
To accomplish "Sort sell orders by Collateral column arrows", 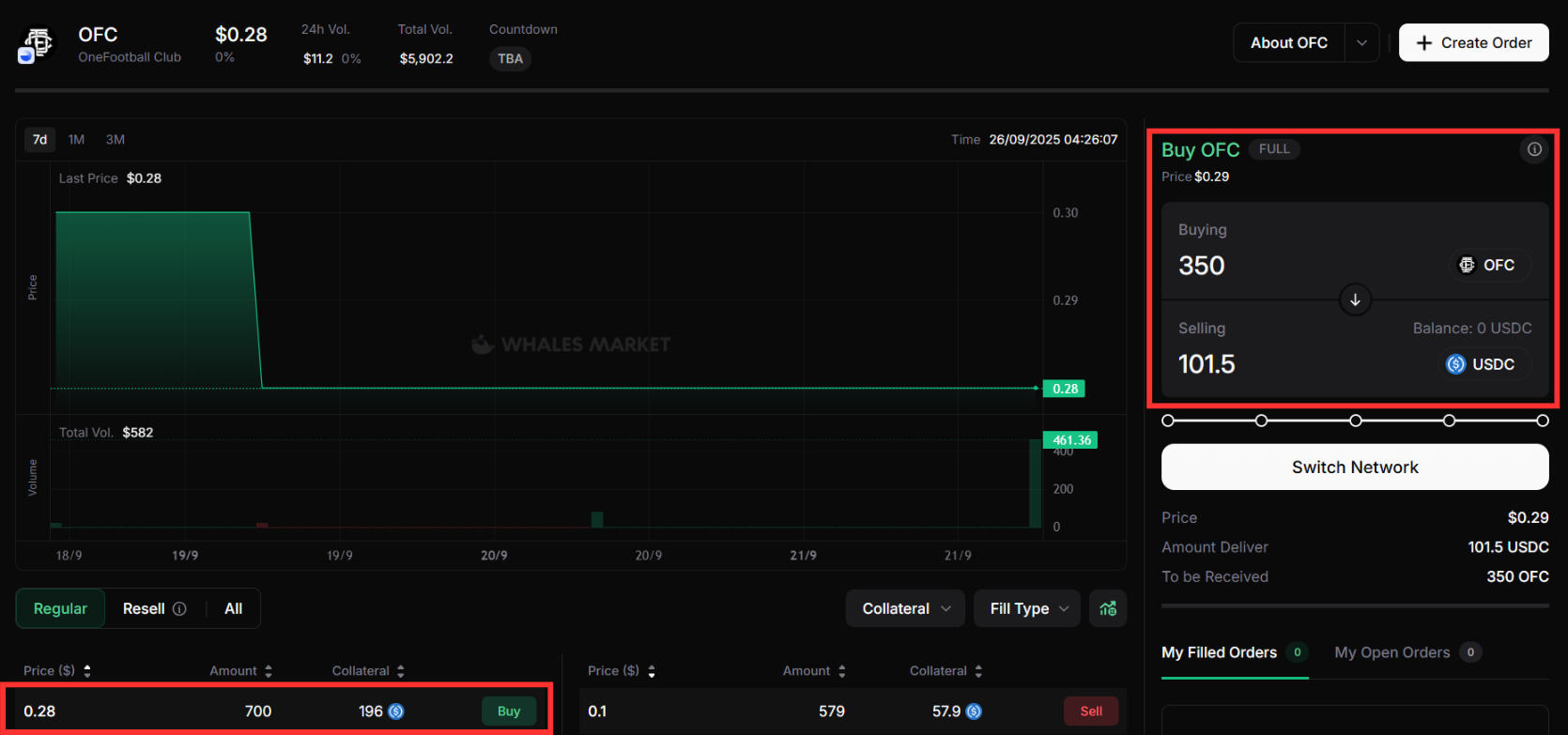I will 978,671.
